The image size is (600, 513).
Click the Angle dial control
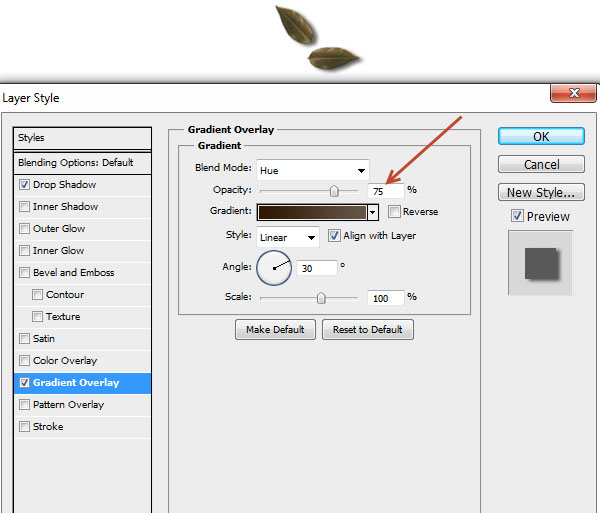click(274, 268)
